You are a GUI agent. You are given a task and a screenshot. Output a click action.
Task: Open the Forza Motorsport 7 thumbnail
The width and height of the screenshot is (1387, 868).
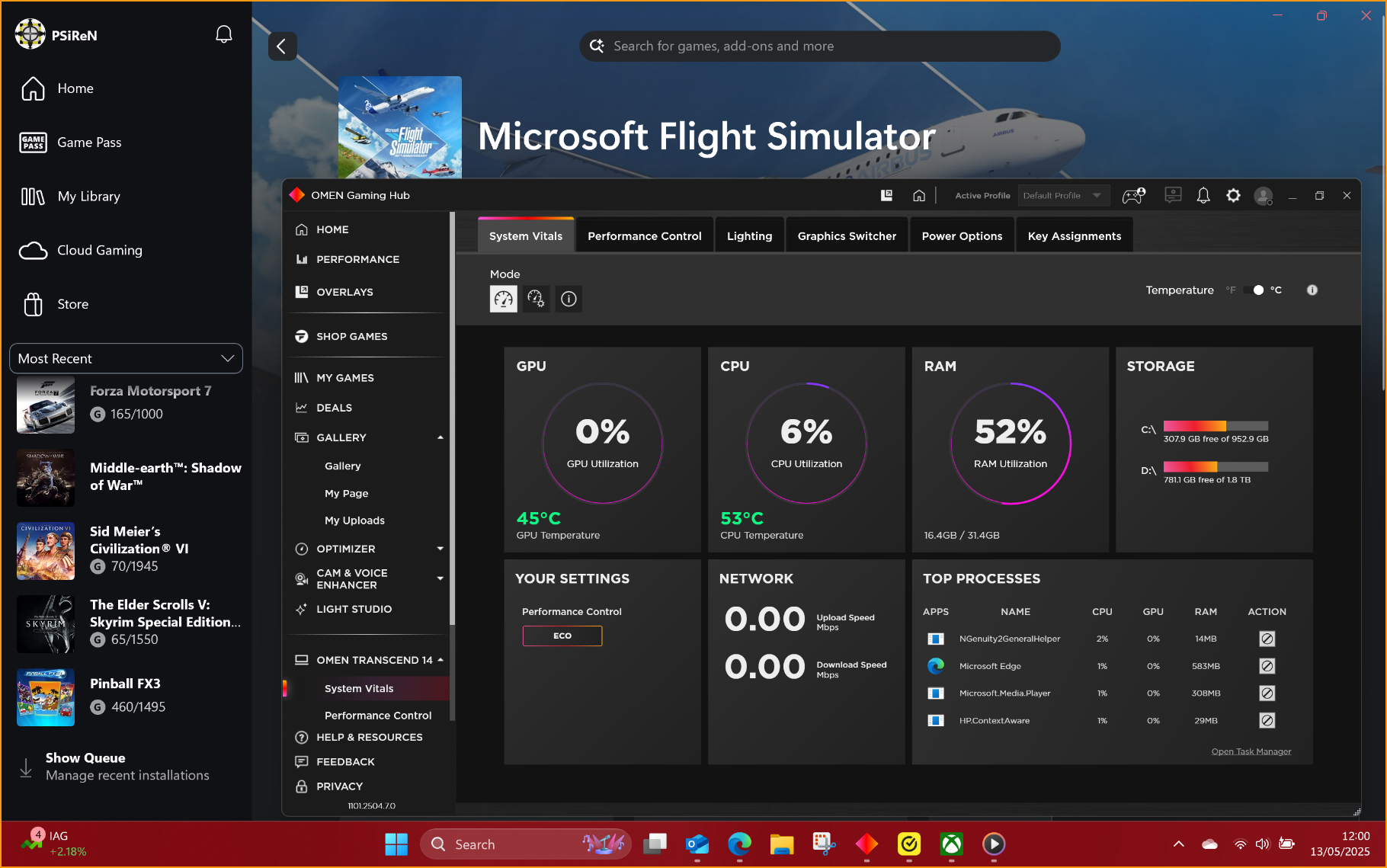coord(46,406)
